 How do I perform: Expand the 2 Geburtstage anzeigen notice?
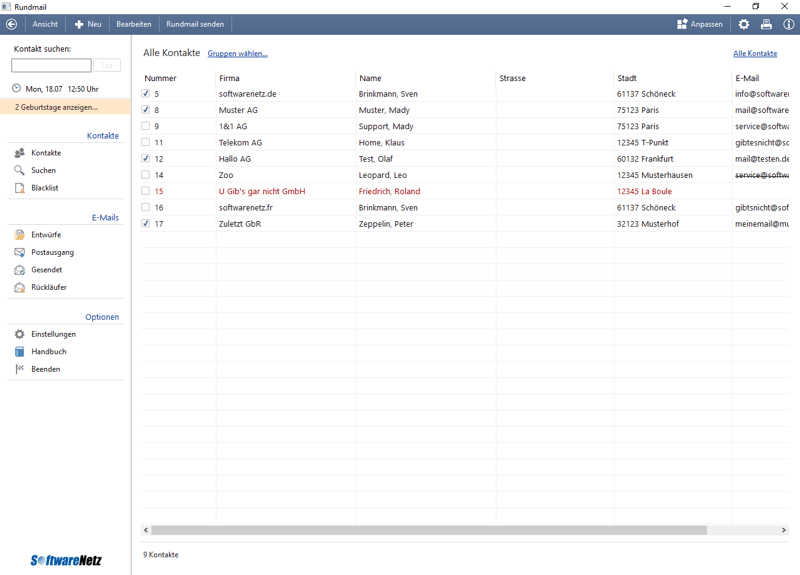[57, 107]
